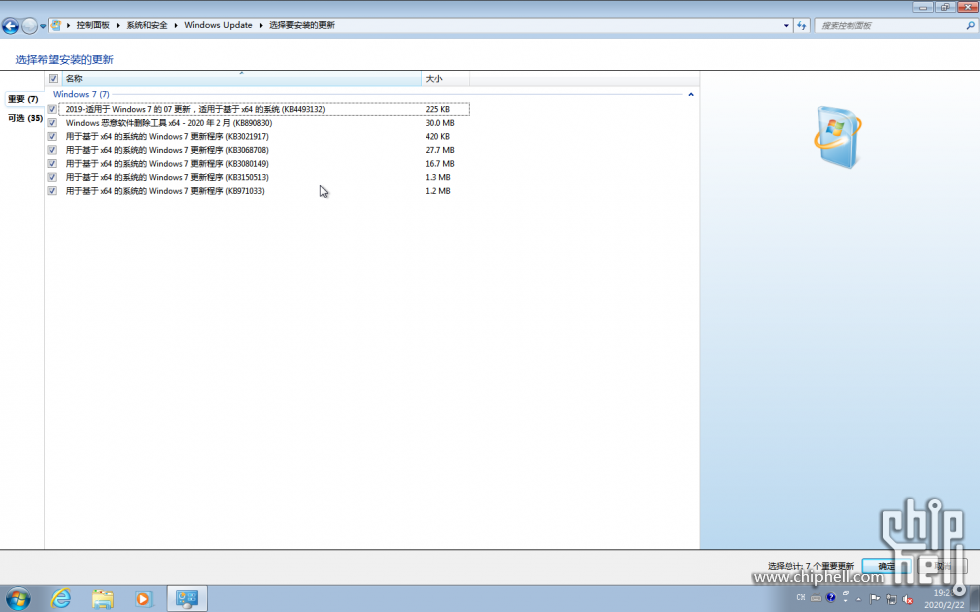The image size is (980, 612).
Task: Collapse the Windows 7 (7) group chevron
Action: pos(691,94)
